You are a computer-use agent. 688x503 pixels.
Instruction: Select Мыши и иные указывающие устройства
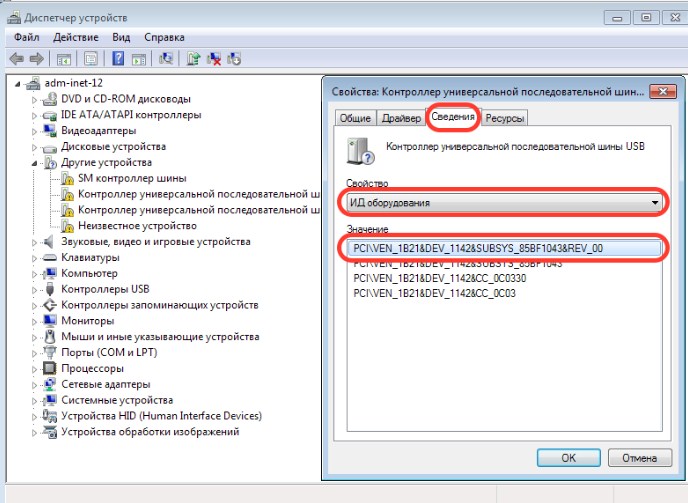[160, 337]
